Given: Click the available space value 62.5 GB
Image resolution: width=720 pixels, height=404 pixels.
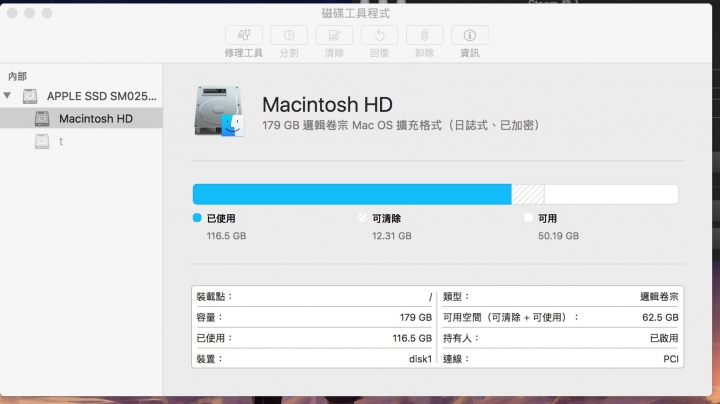Looking at the screenshot, I should (x=660, y=317).
